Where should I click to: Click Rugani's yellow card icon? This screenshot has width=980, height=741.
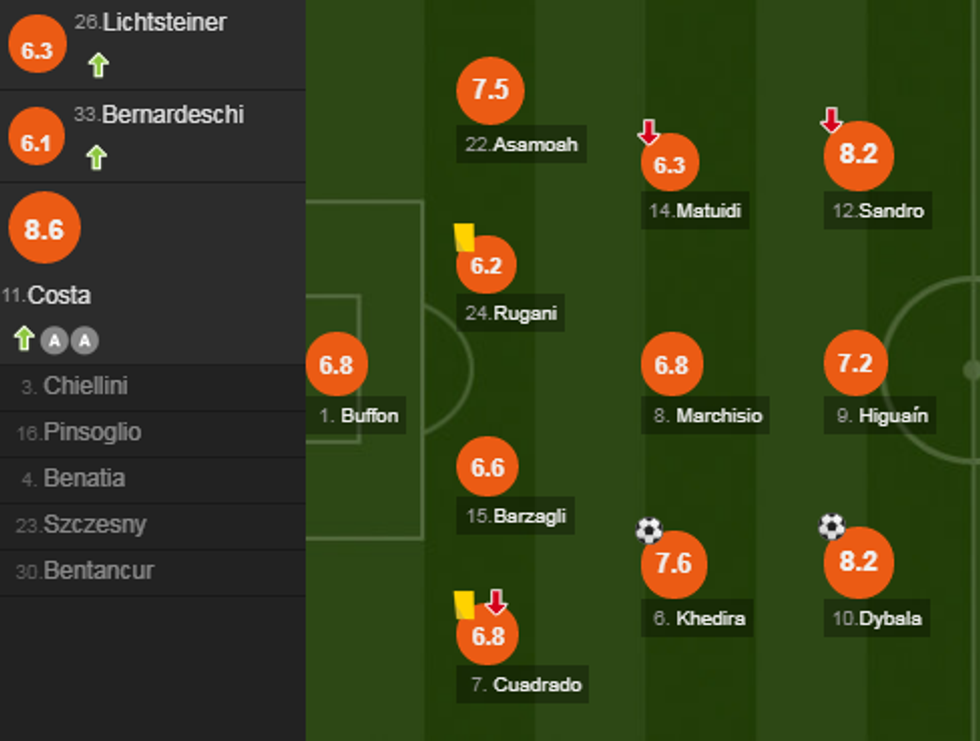pyautogui.click(x=464, y=237)
